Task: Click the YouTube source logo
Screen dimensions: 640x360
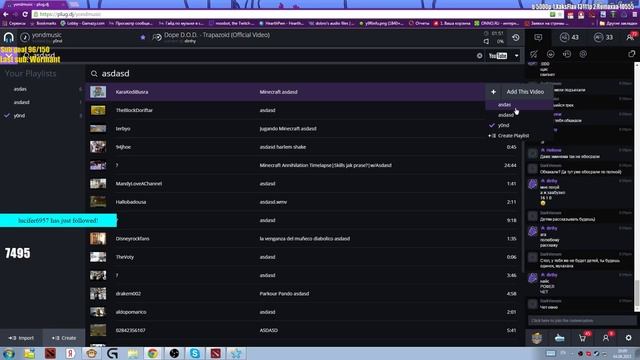Action: 498,56
